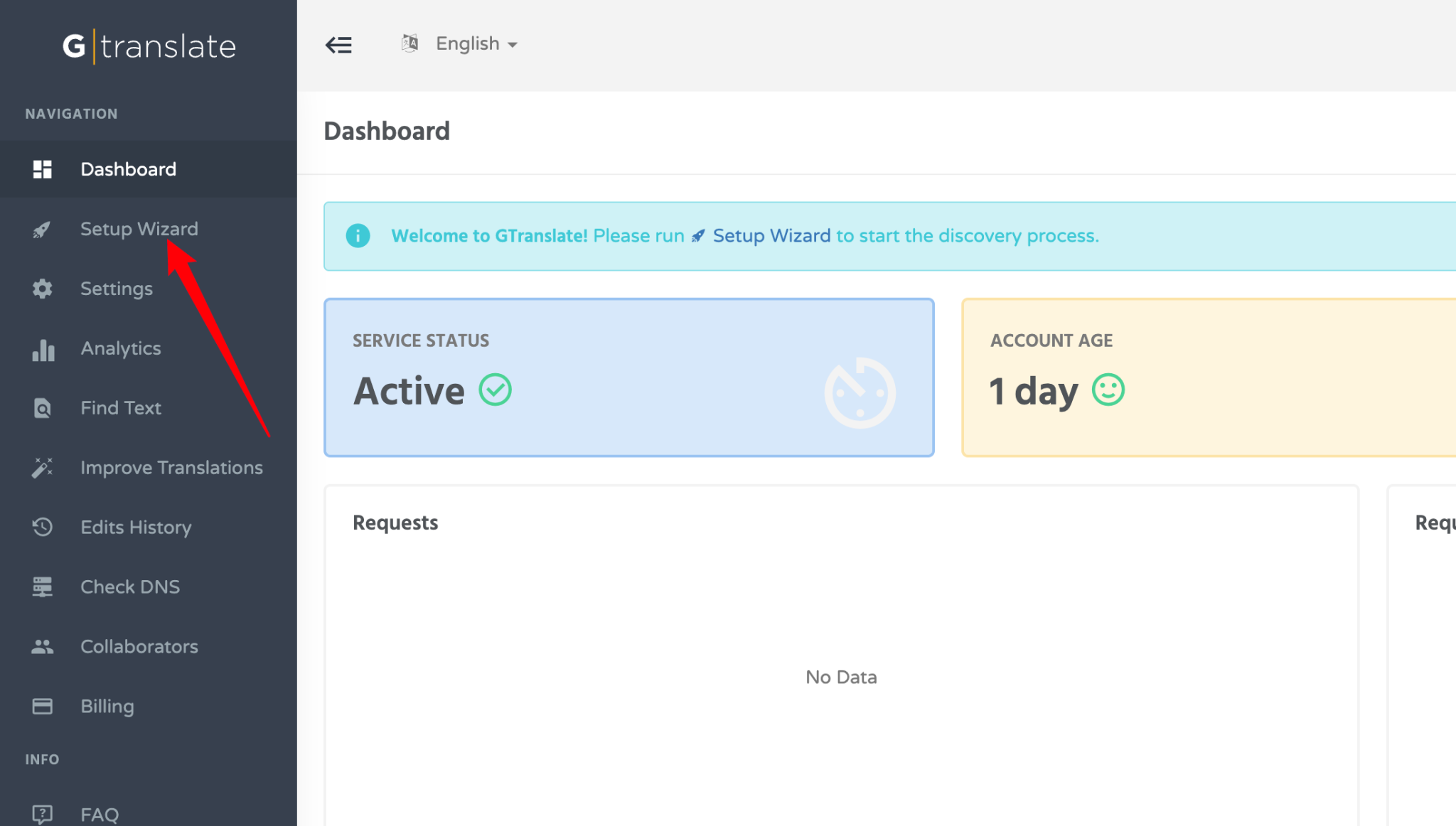Click the green Active checkmark icon
This screenshot has height=826, width=1456.
pos(495,390)
